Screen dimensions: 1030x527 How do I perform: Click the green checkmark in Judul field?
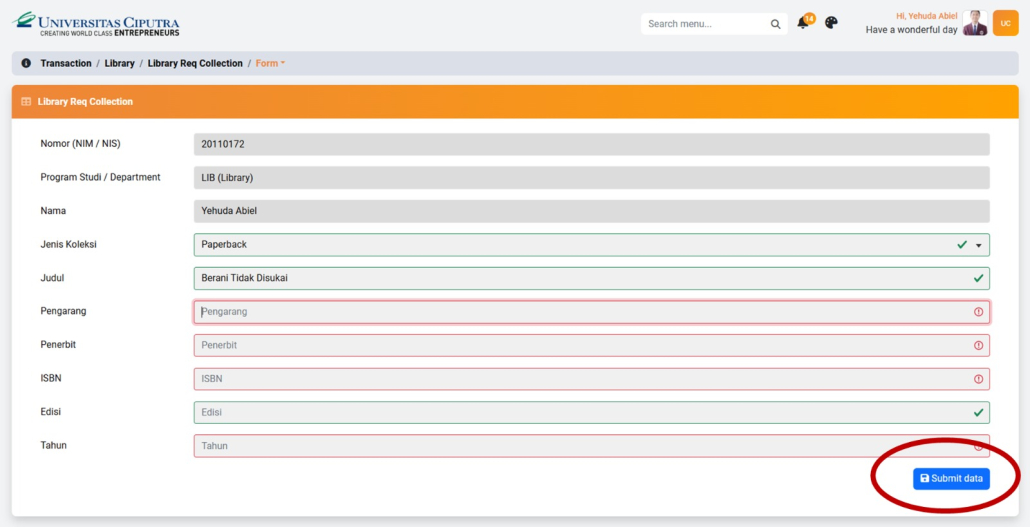(978, 278)
